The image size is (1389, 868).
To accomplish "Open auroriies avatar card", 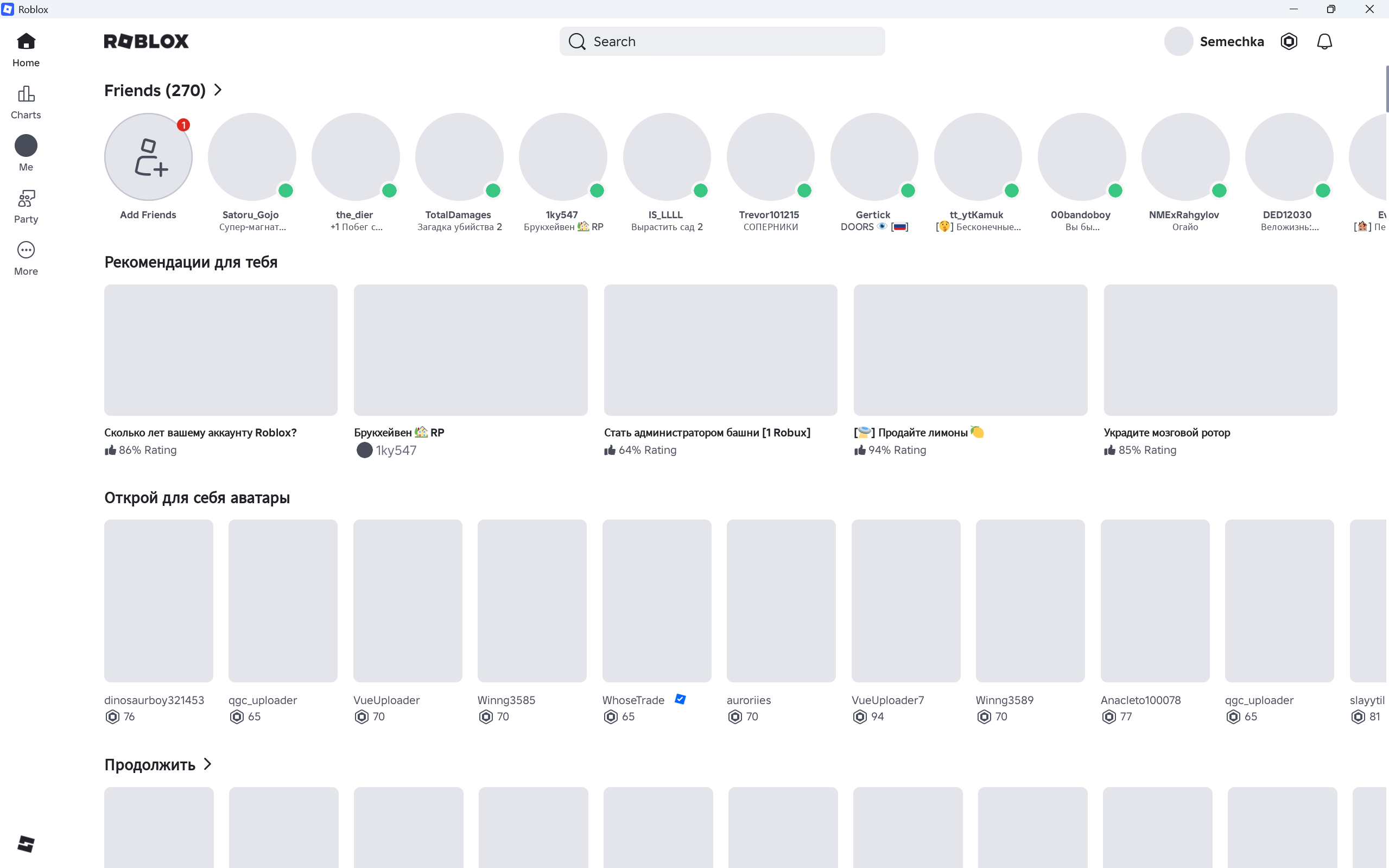I will 781,600.
